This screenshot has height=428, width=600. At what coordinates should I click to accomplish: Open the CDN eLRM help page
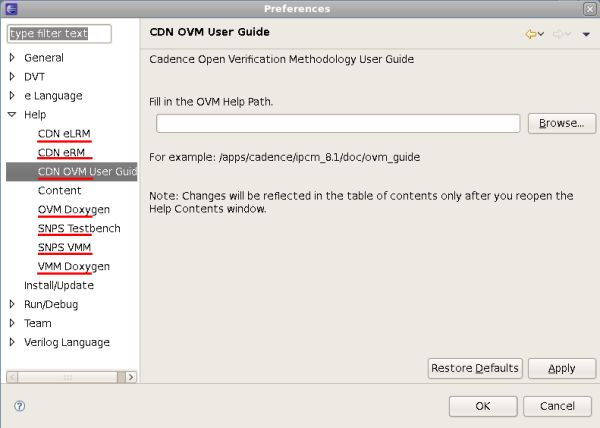pos(64,133)
